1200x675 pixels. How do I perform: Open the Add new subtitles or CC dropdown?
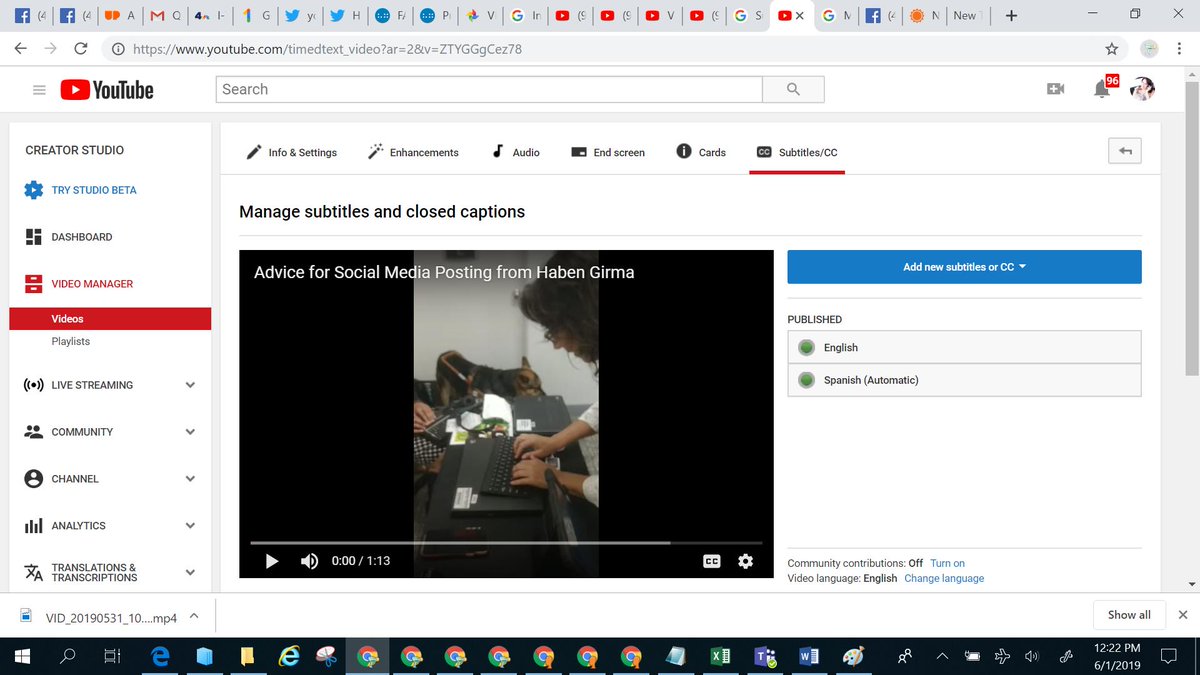click(963, 267)
